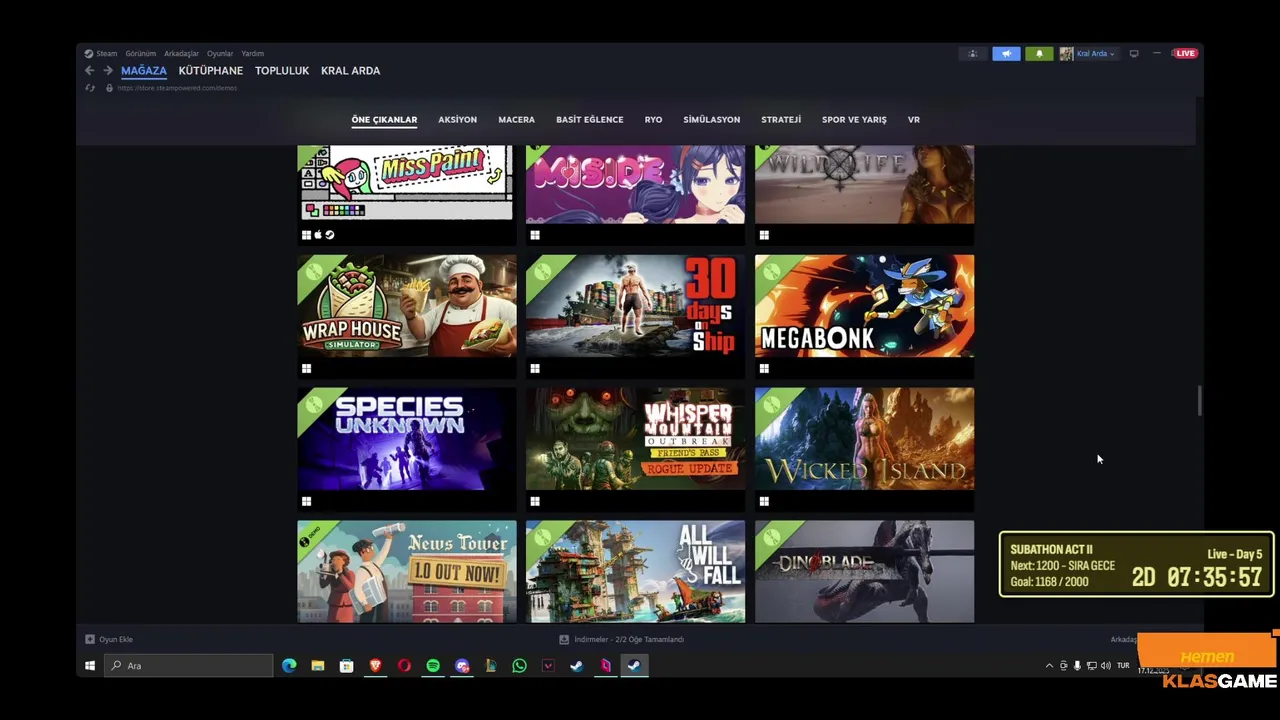Launch the Opera browser from the taskbar

(x=404, y=665)
